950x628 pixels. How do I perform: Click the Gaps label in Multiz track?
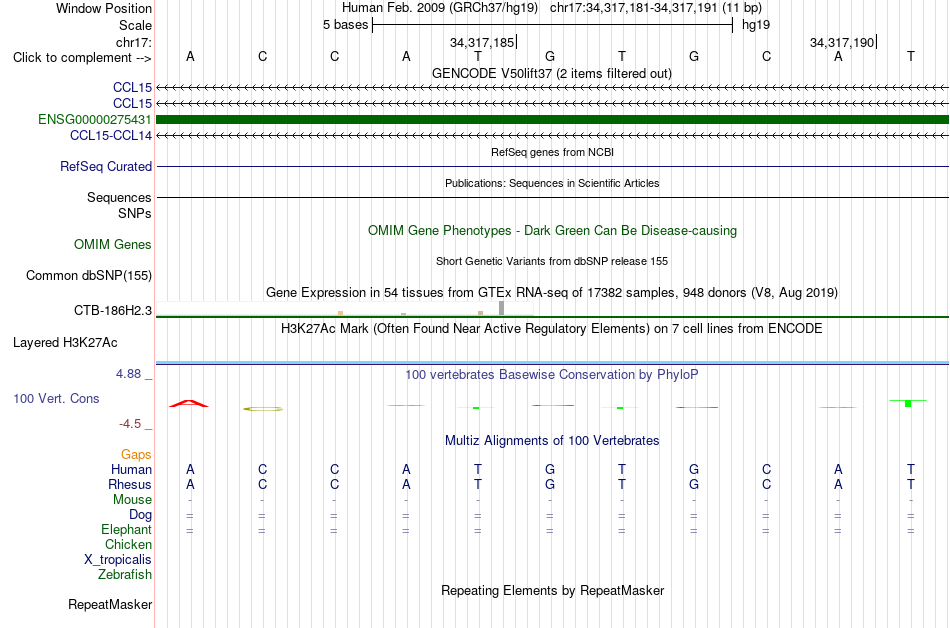pyautogui.click(x=136, y=454)
